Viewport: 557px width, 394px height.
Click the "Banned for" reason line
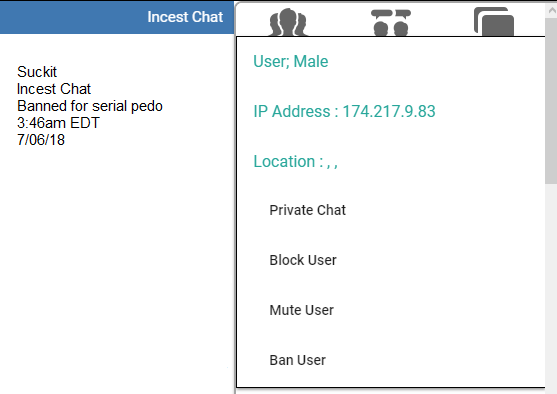tap(90, 106)
